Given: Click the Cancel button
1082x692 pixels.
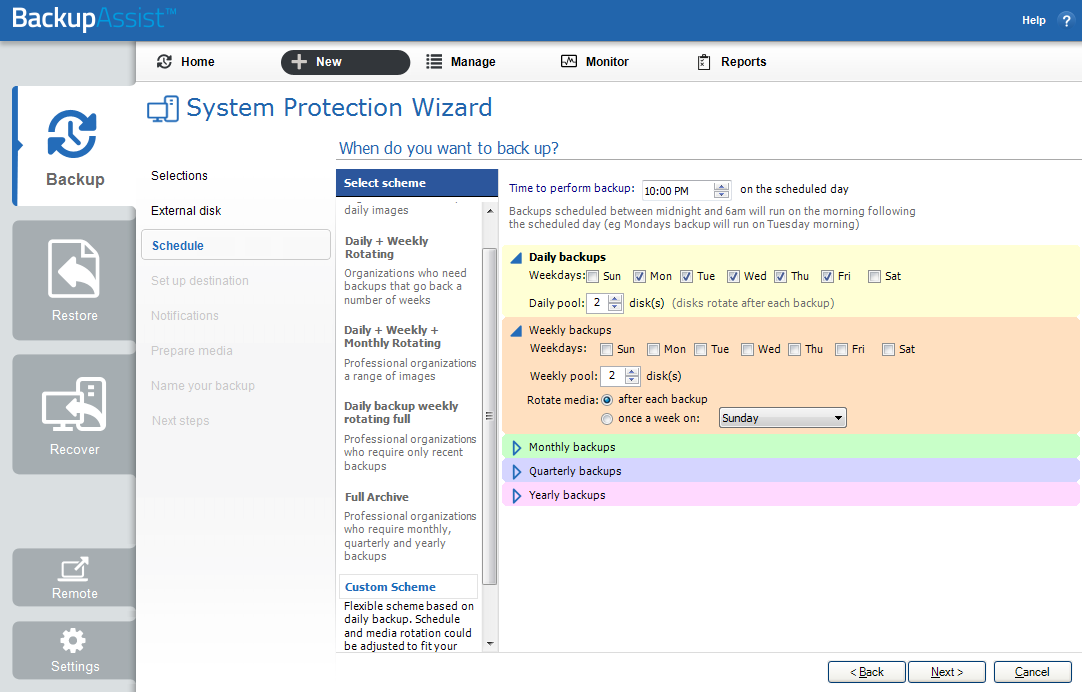Looking at the screenshot, I should [x=1032, y=672].
